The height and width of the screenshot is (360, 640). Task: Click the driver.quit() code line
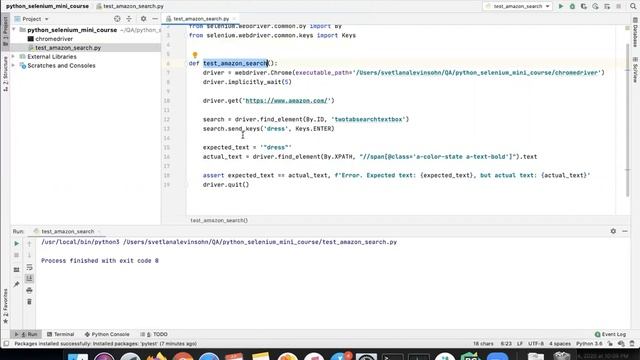click(x=226, y=184)
